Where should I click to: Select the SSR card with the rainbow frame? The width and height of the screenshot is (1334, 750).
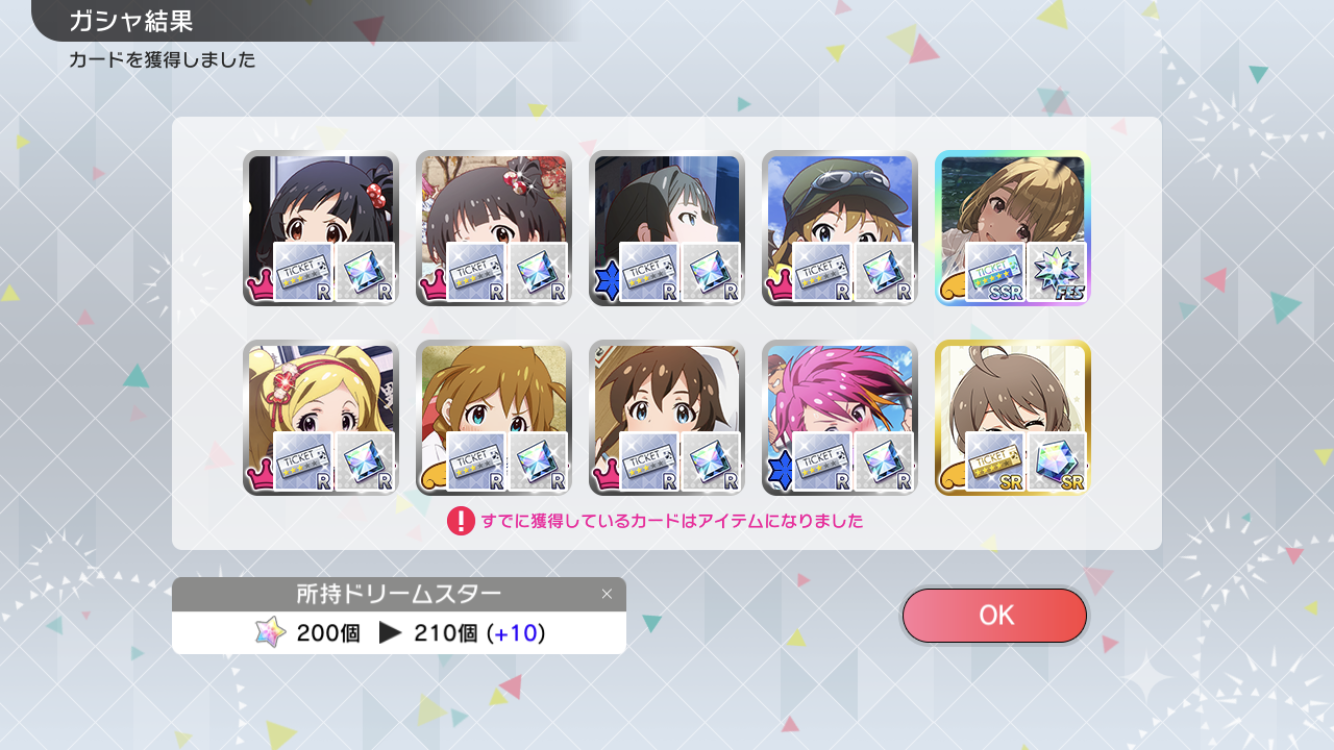(x=1012, y=228)
